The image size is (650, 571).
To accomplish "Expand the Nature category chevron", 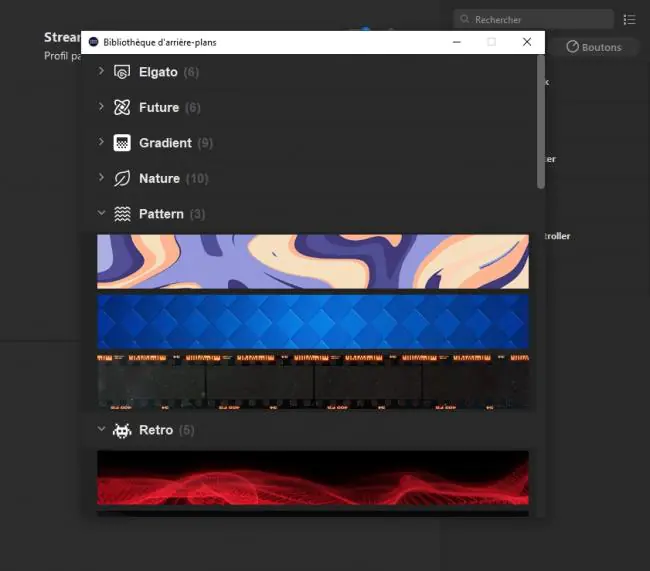I will tap(101, 177).
